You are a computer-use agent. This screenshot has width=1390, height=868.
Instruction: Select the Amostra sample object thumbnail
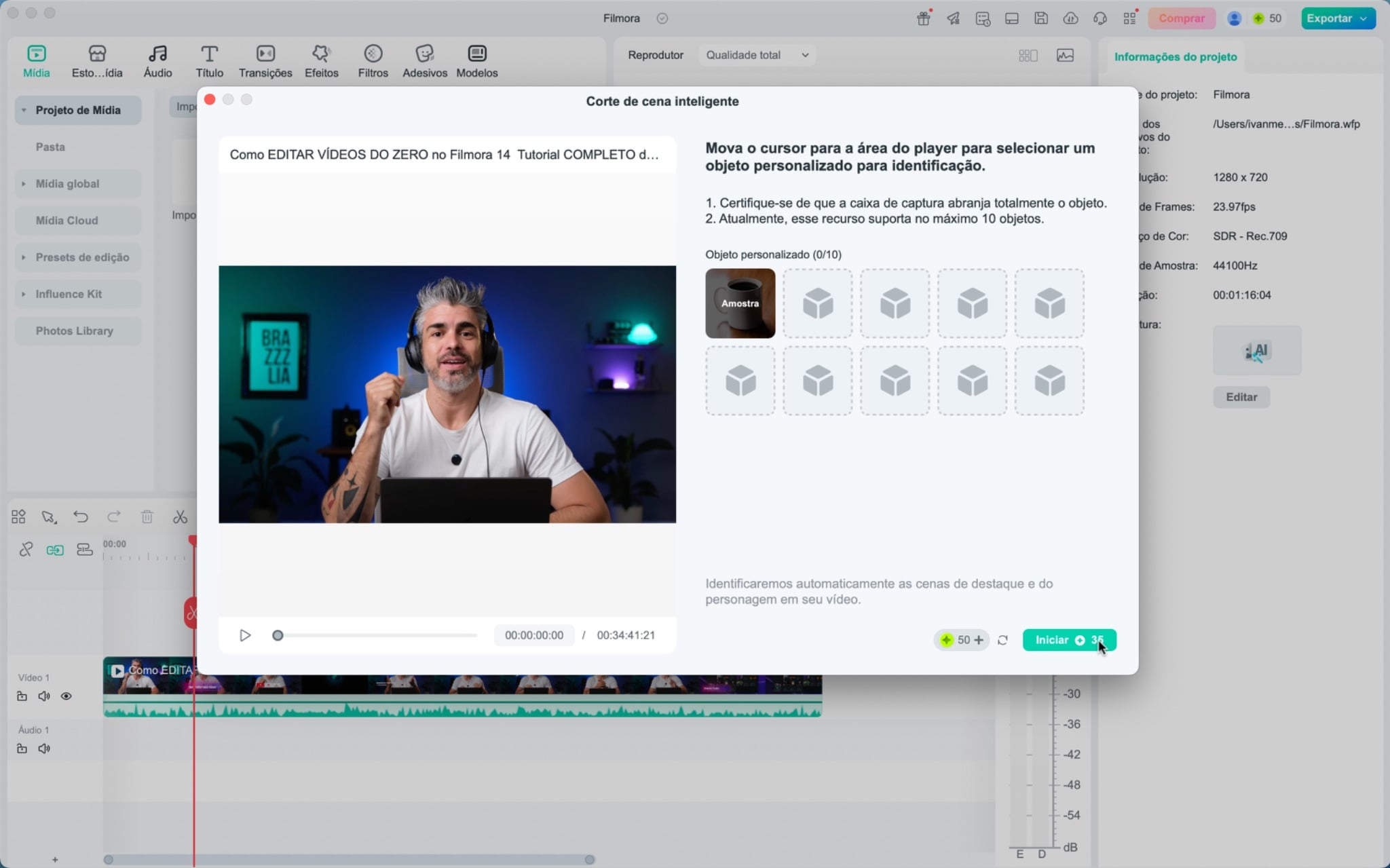pyautogui.click(x=740, y=303)
